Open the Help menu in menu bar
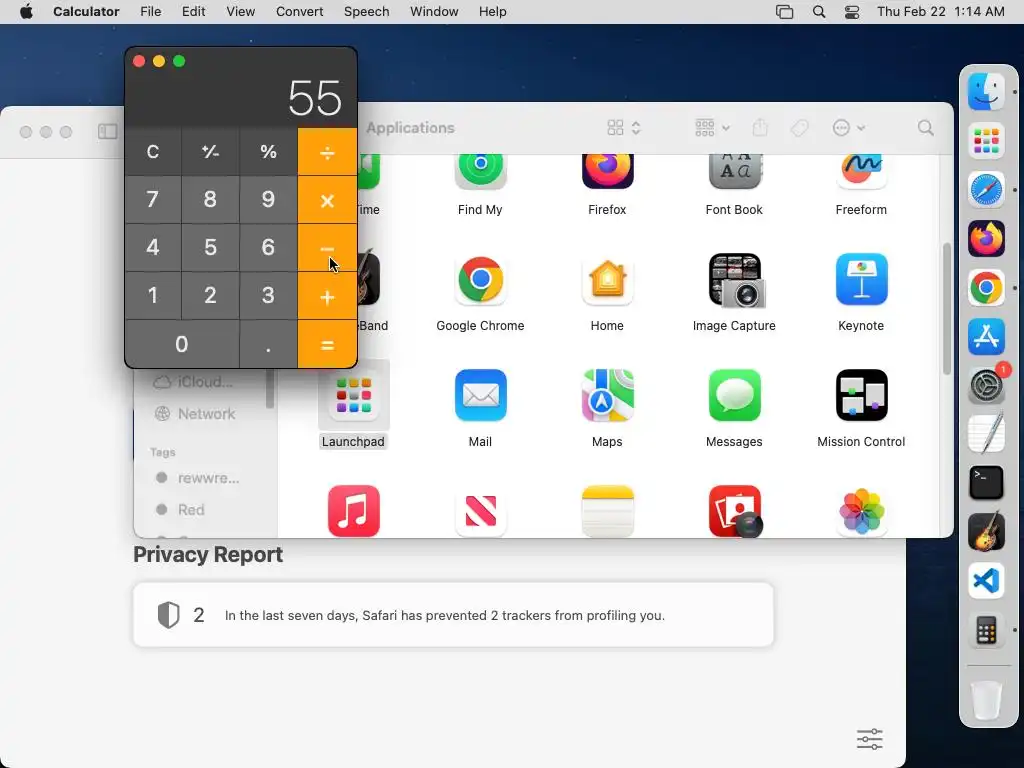 click(x=492, y=12)
